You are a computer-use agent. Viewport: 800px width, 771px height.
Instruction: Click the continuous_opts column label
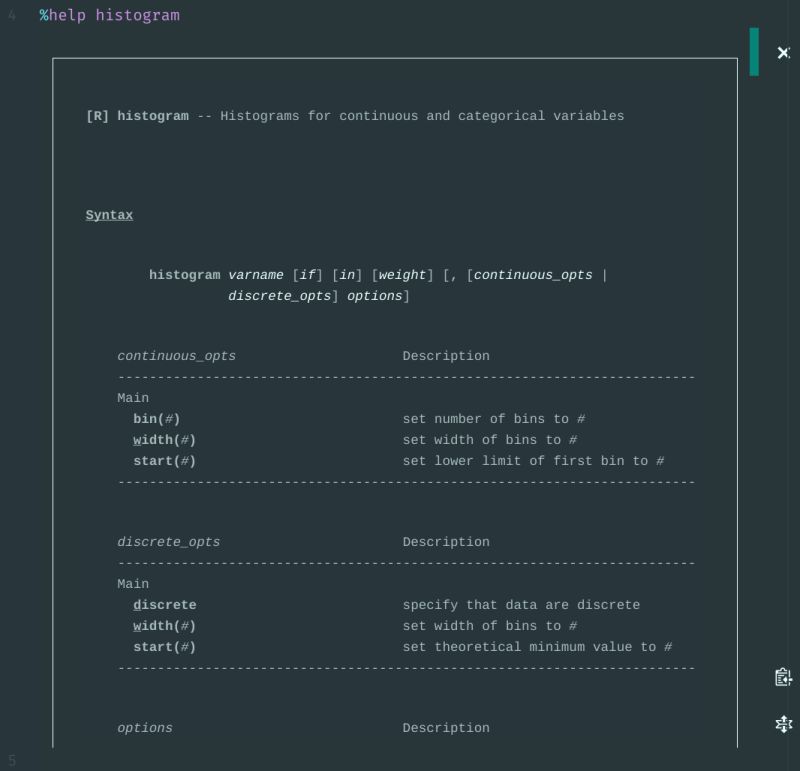tap(176, 355)
